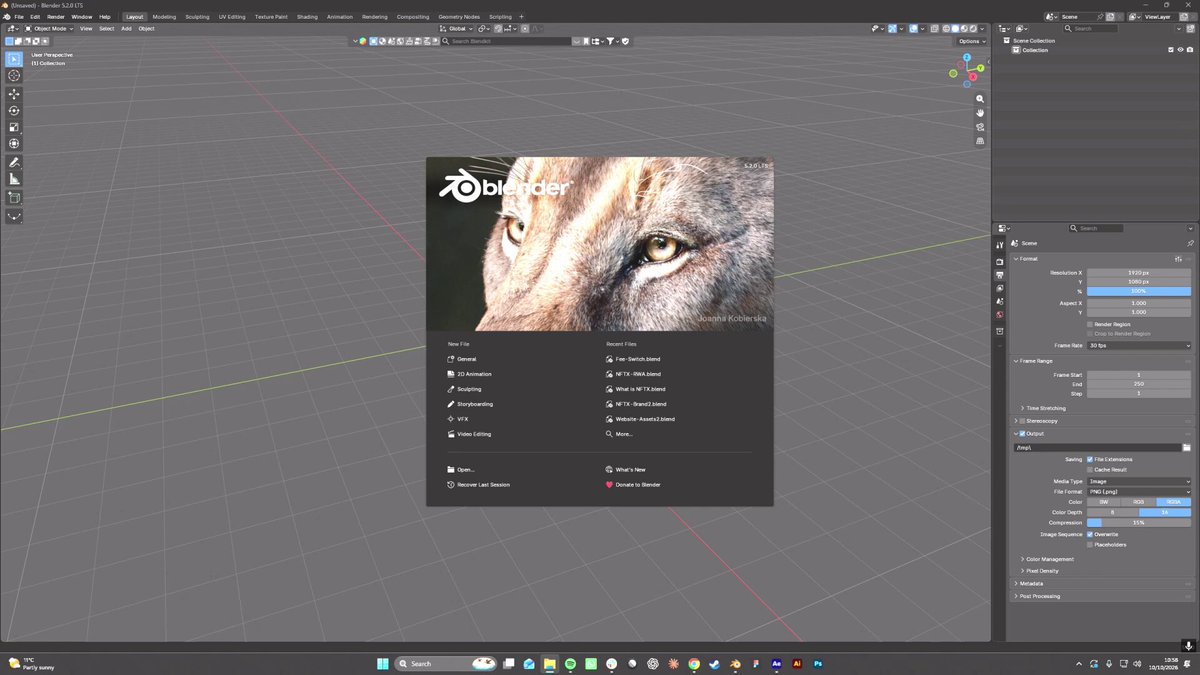Screen dimensions: 1200x675
Task: Select the Move tool in toolbar
Action: (x=14, y=93)
